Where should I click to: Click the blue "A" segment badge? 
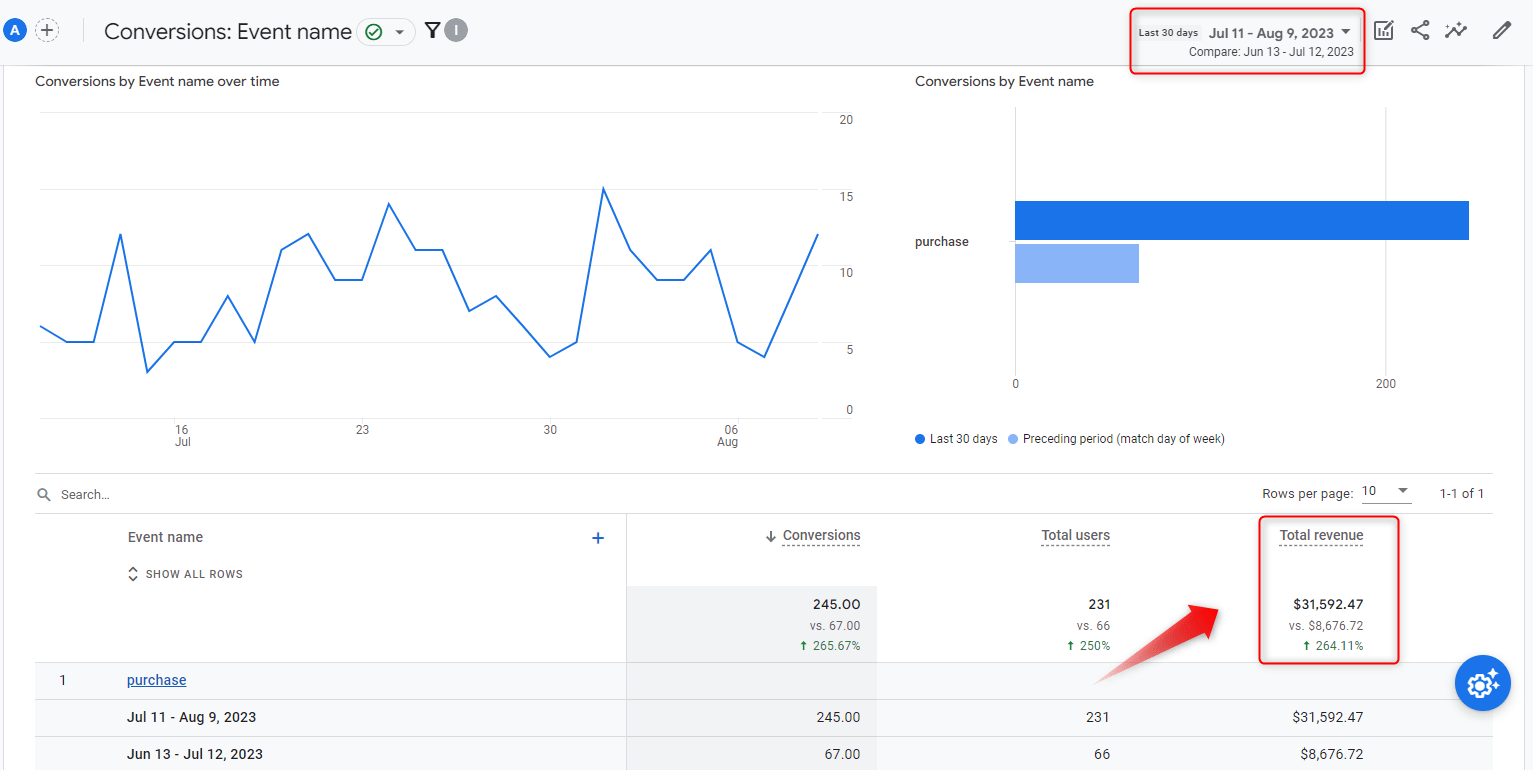click(x=15, y=31)
